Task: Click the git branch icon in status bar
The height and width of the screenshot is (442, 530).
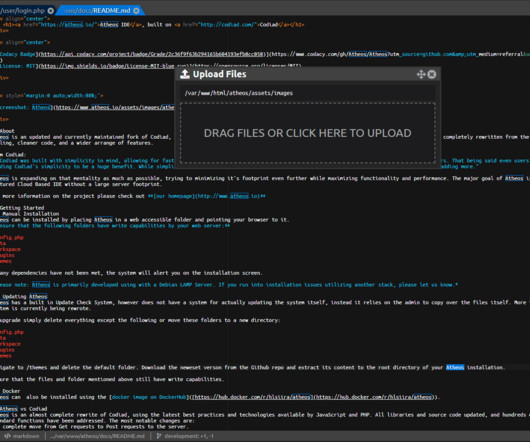Action: 159,436
